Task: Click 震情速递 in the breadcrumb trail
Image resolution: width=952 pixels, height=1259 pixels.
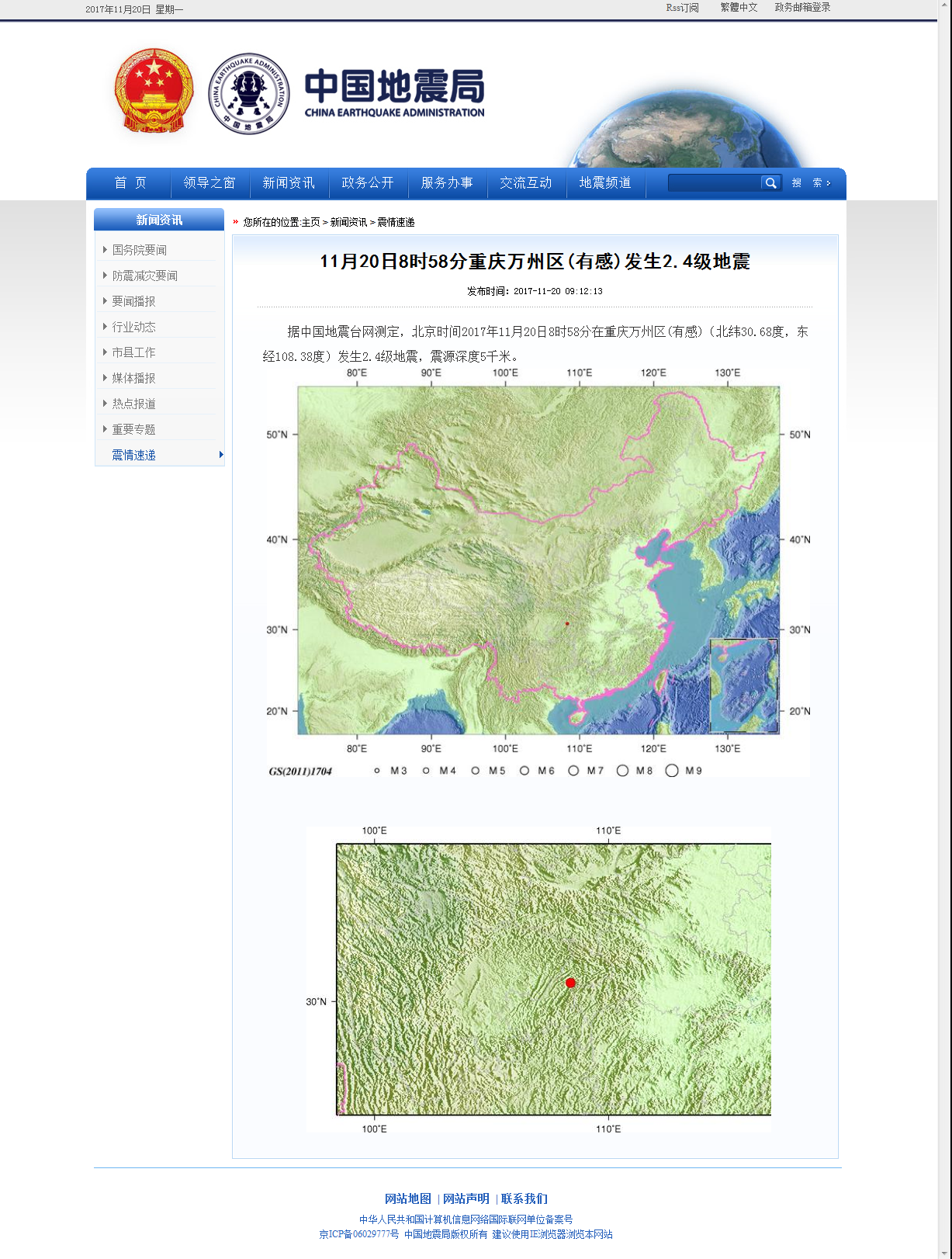Action: 396,222
